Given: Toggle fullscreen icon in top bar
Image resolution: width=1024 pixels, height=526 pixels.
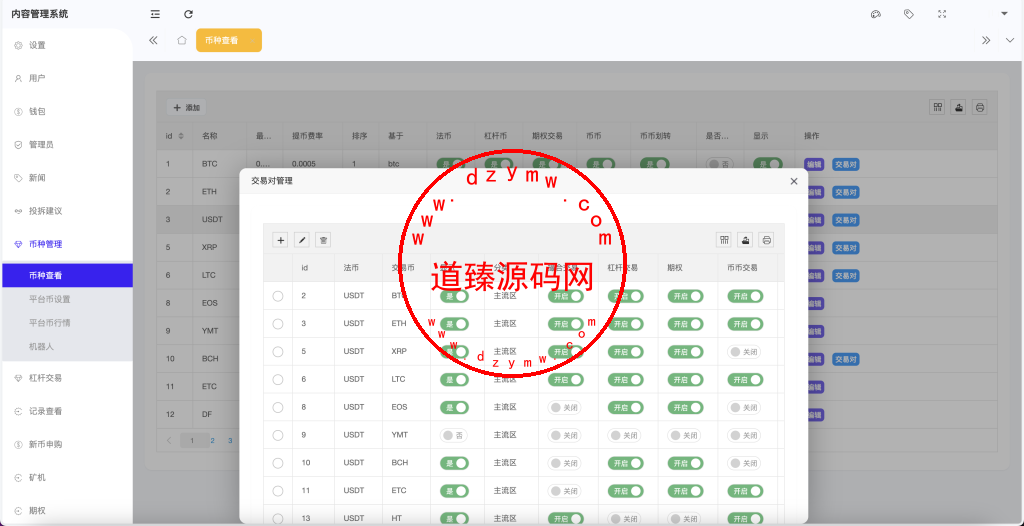Looking at the screenshot, I should coord(942,14).
